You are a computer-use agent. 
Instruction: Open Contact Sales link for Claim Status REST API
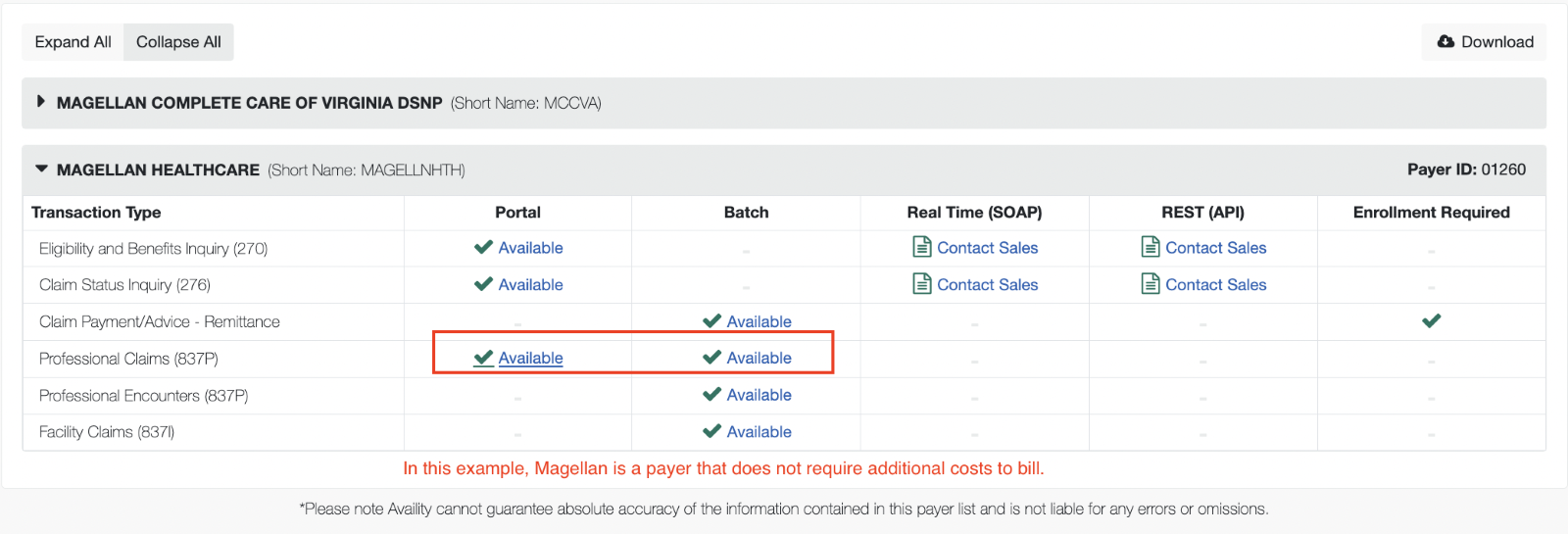click(x=1215, y=285)
